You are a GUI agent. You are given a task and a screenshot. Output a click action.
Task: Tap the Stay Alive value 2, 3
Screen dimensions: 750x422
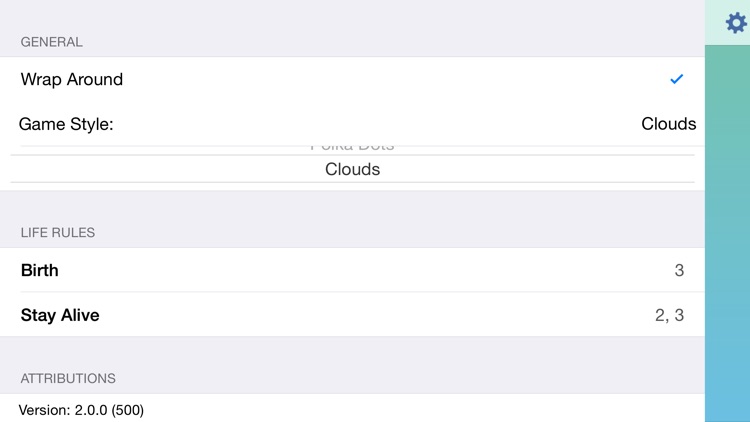669,315
